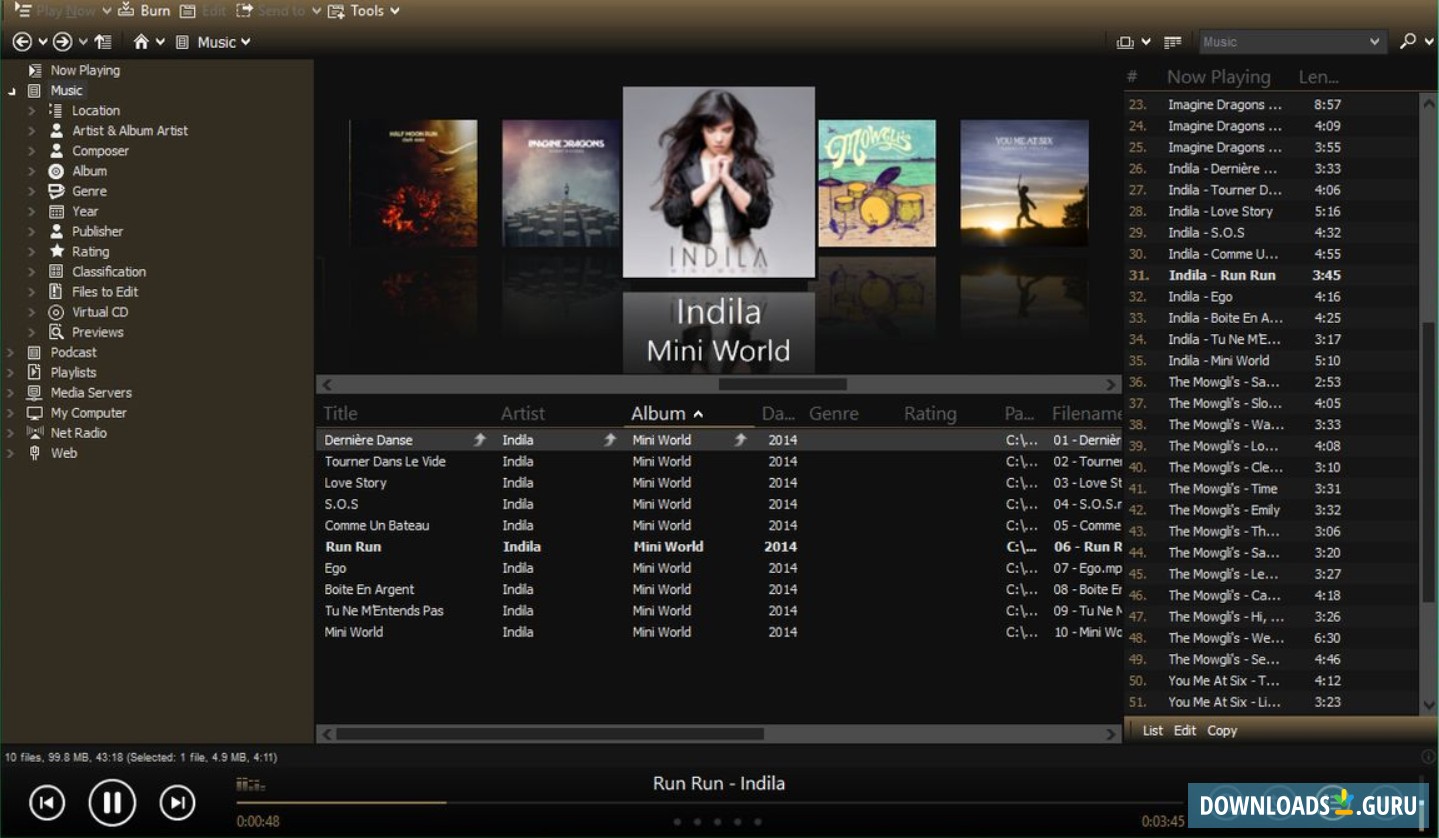The height and width of the screenshot is (838, 1439).
Task: Click List under the Now Playing panel
Action: 1153,731
